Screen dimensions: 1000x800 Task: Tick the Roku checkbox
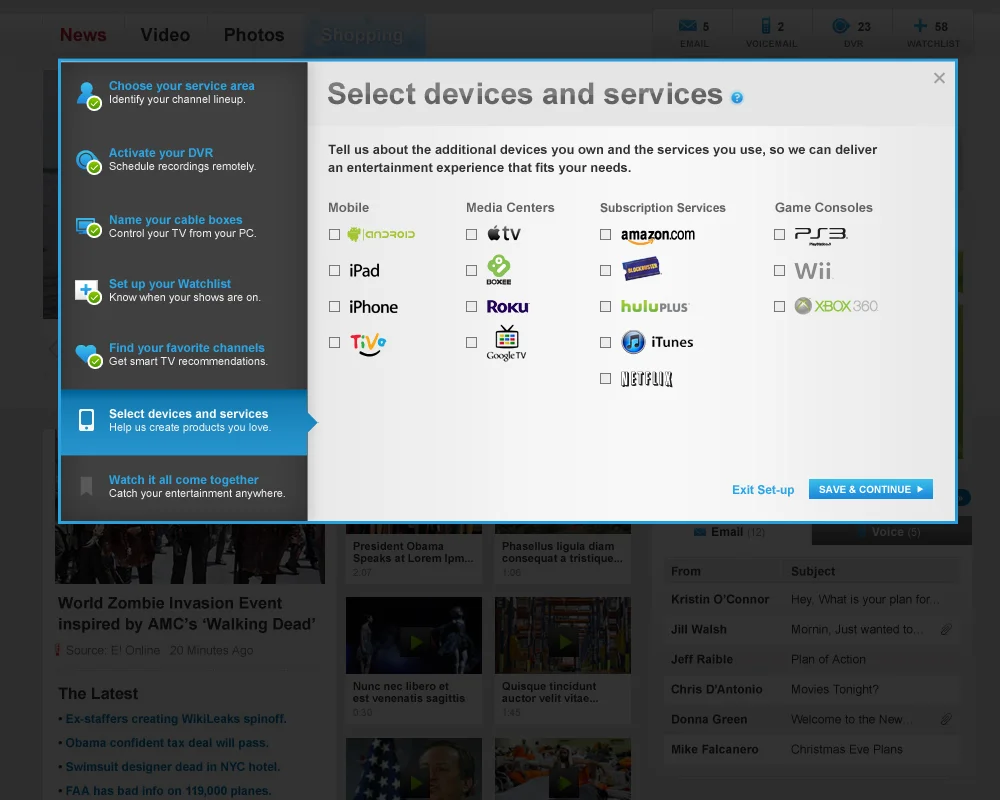tap(471, 307)
